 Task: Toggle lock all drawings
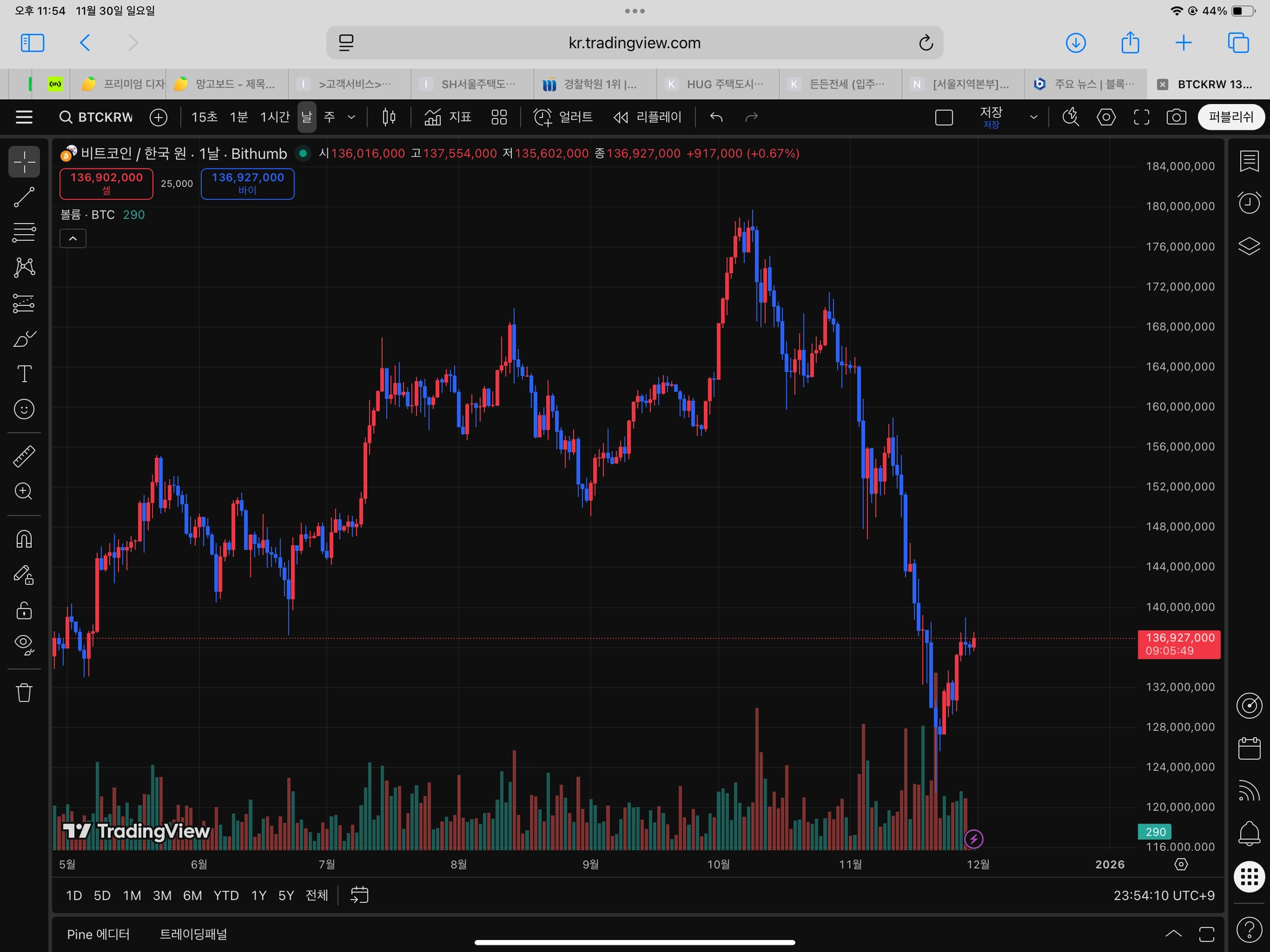[x=24, y=610]
